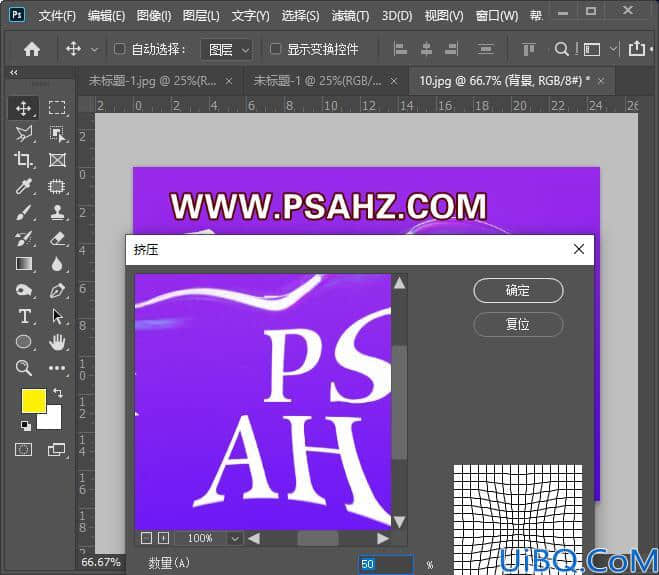Go to Photoshop Home screen

(32, 49)
